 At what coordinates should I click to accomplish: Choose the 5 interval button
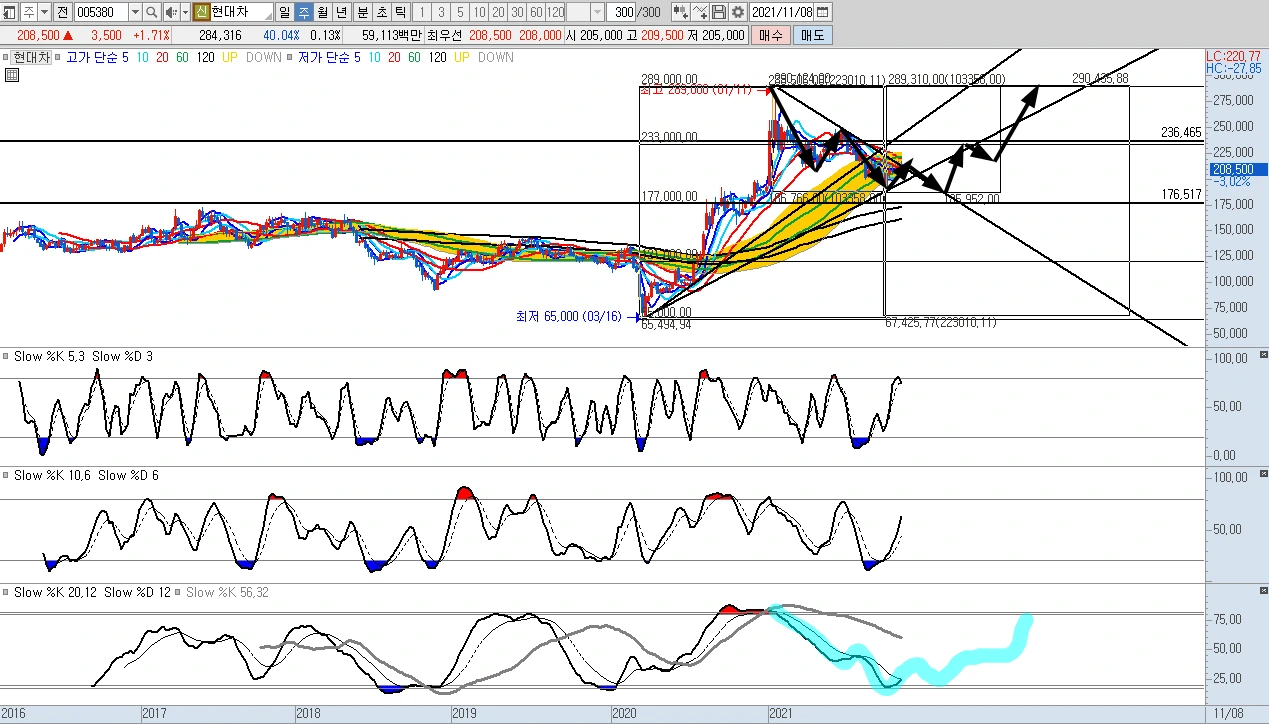460,12
